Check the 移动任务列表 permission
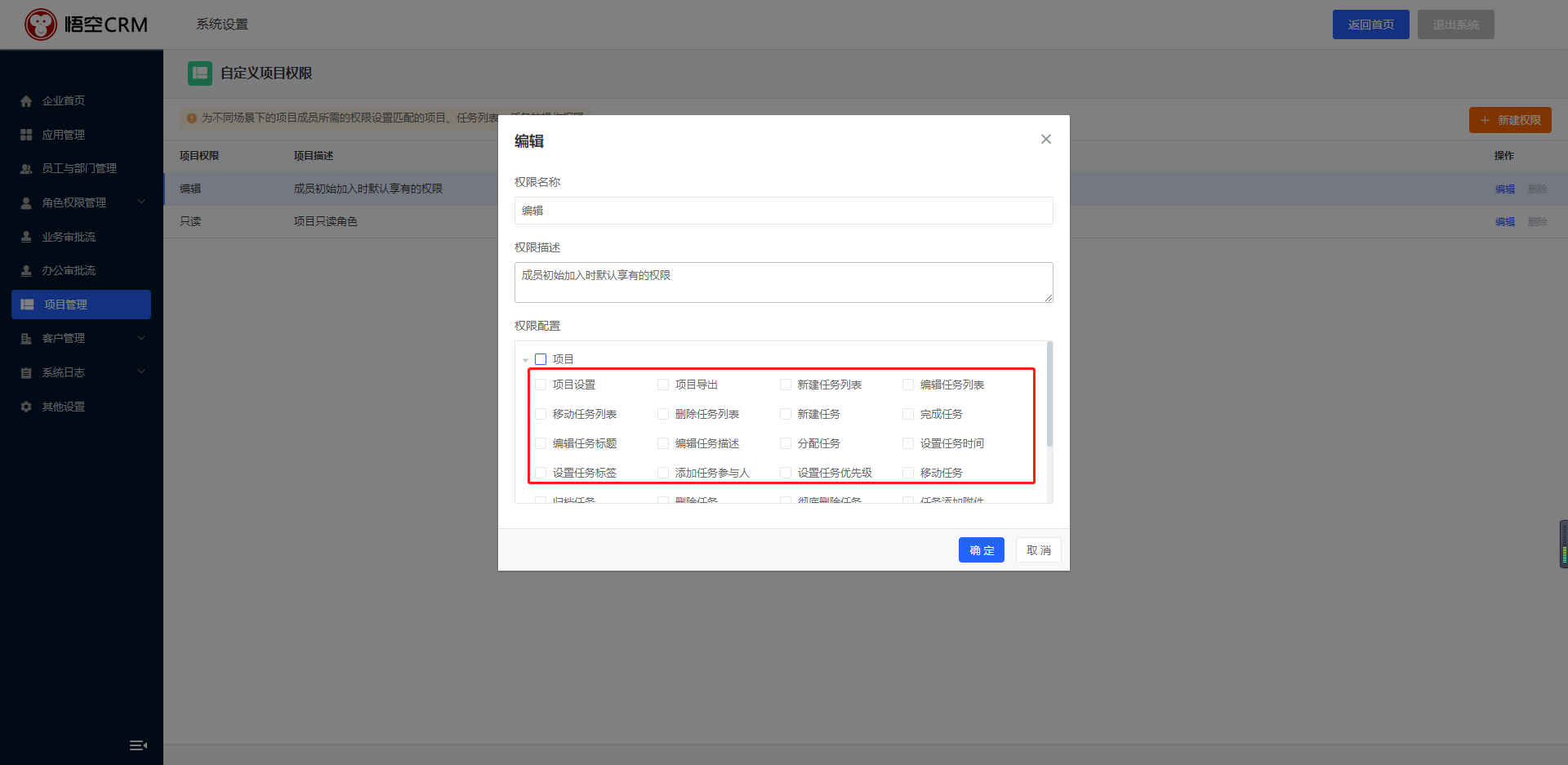The image size is (1568, 765). (x=541, y=414)
